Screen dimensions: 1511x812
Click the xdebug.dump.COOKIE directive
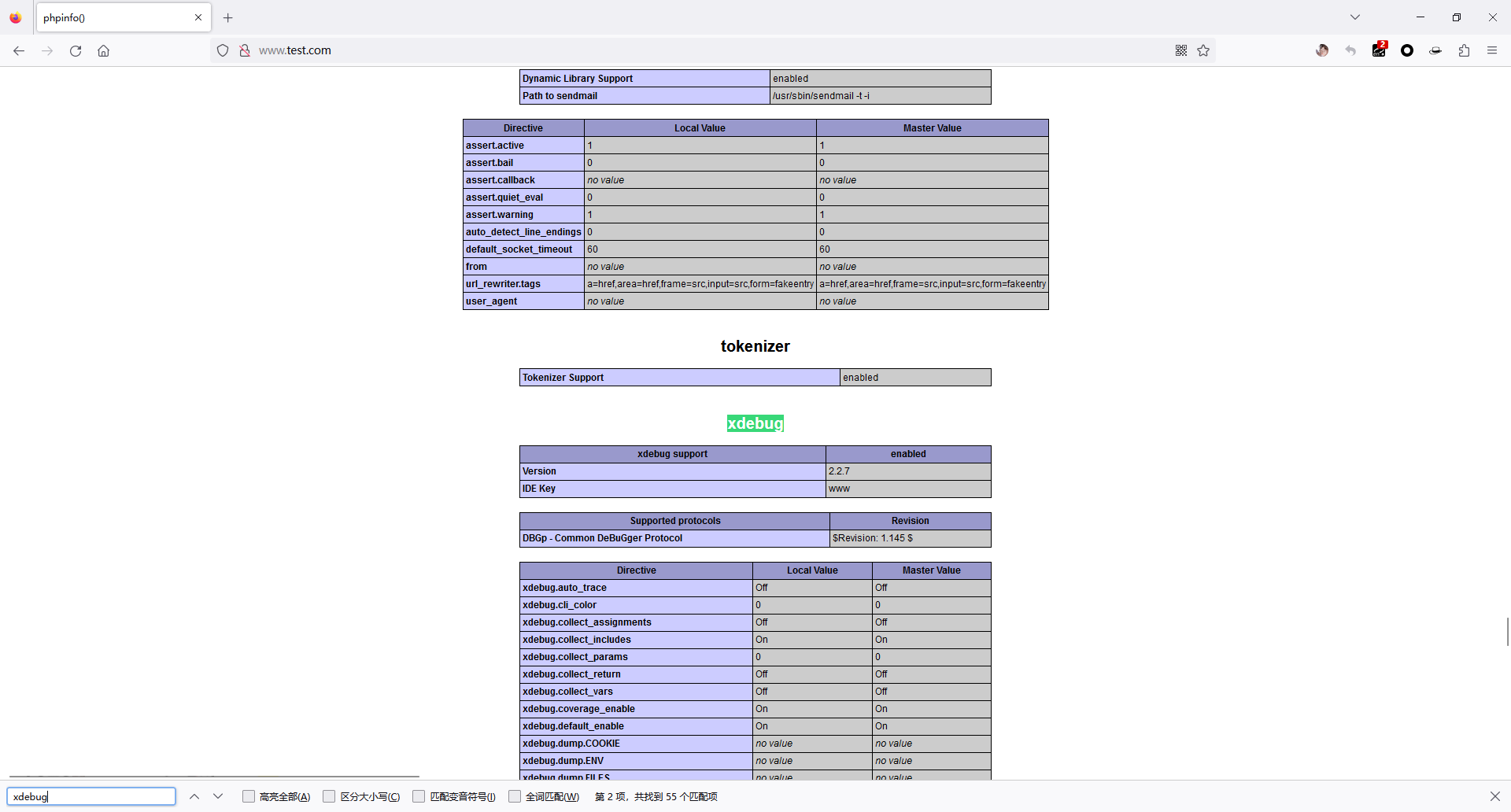[x=571, y=744]
